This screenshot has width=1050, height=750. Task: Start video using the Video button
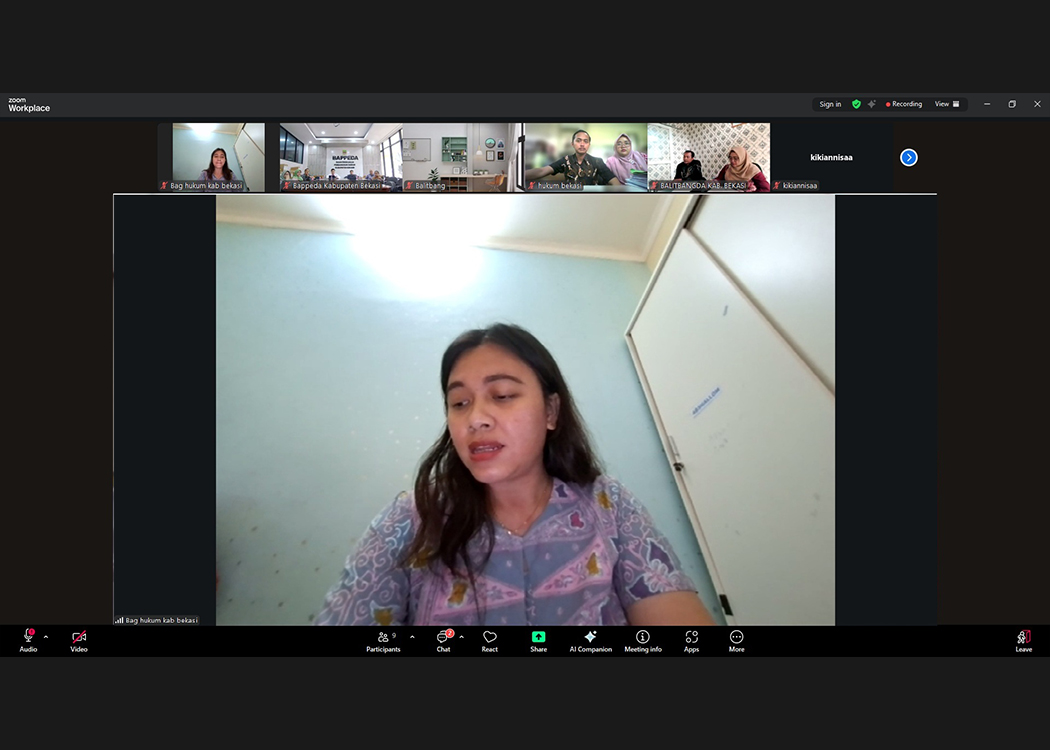tap(78, 639)
